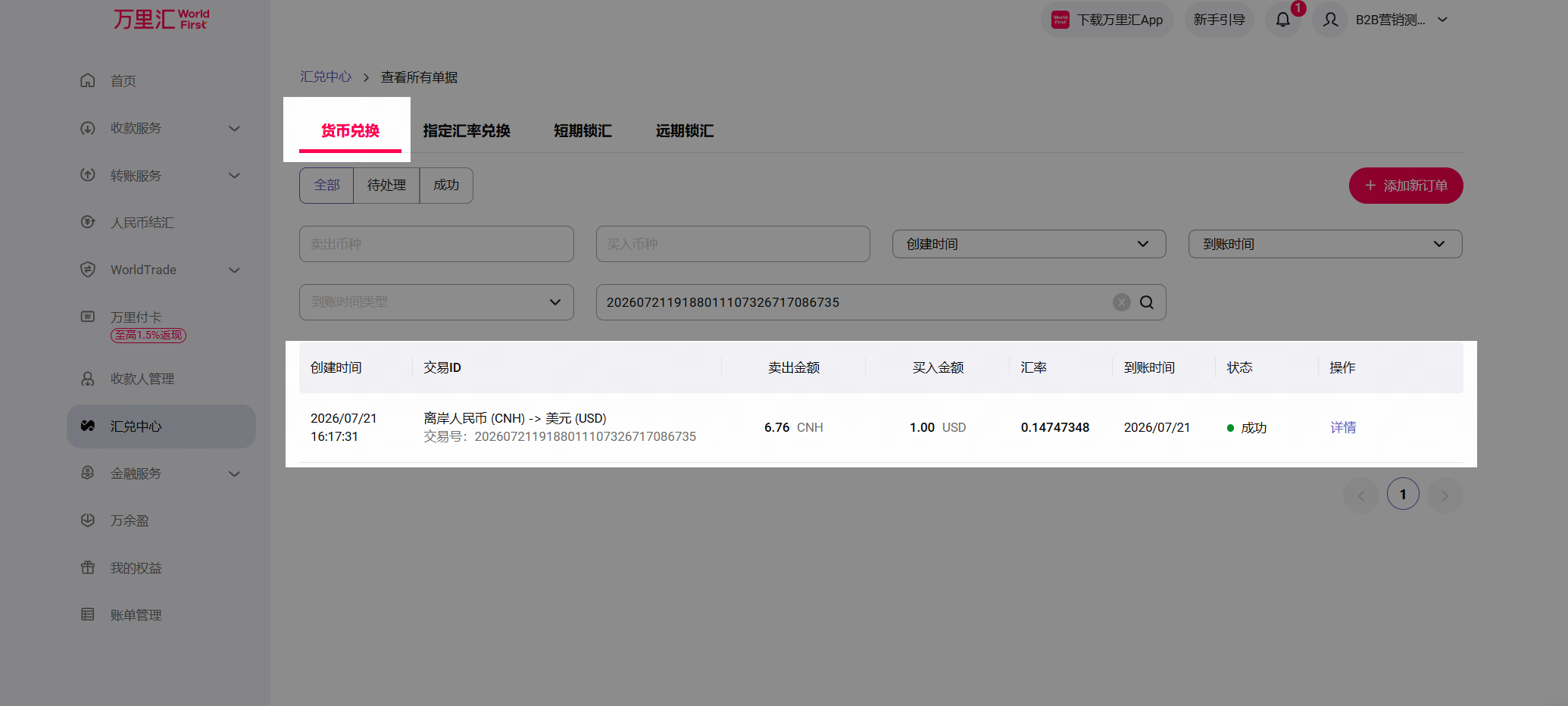Click the 0.14747348 rate value
Image resolution: width=1568 pixels, height=706 pixels.
point(1055,427)
